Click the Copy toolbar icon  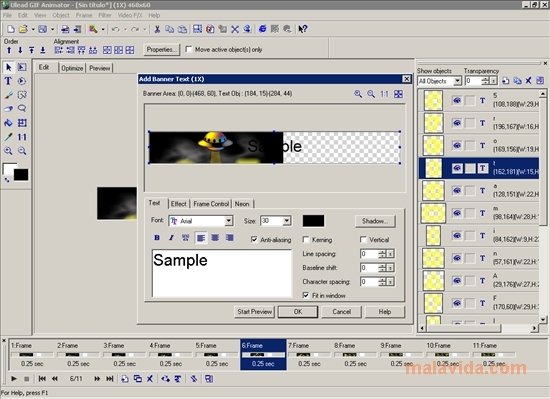point(169,29)
